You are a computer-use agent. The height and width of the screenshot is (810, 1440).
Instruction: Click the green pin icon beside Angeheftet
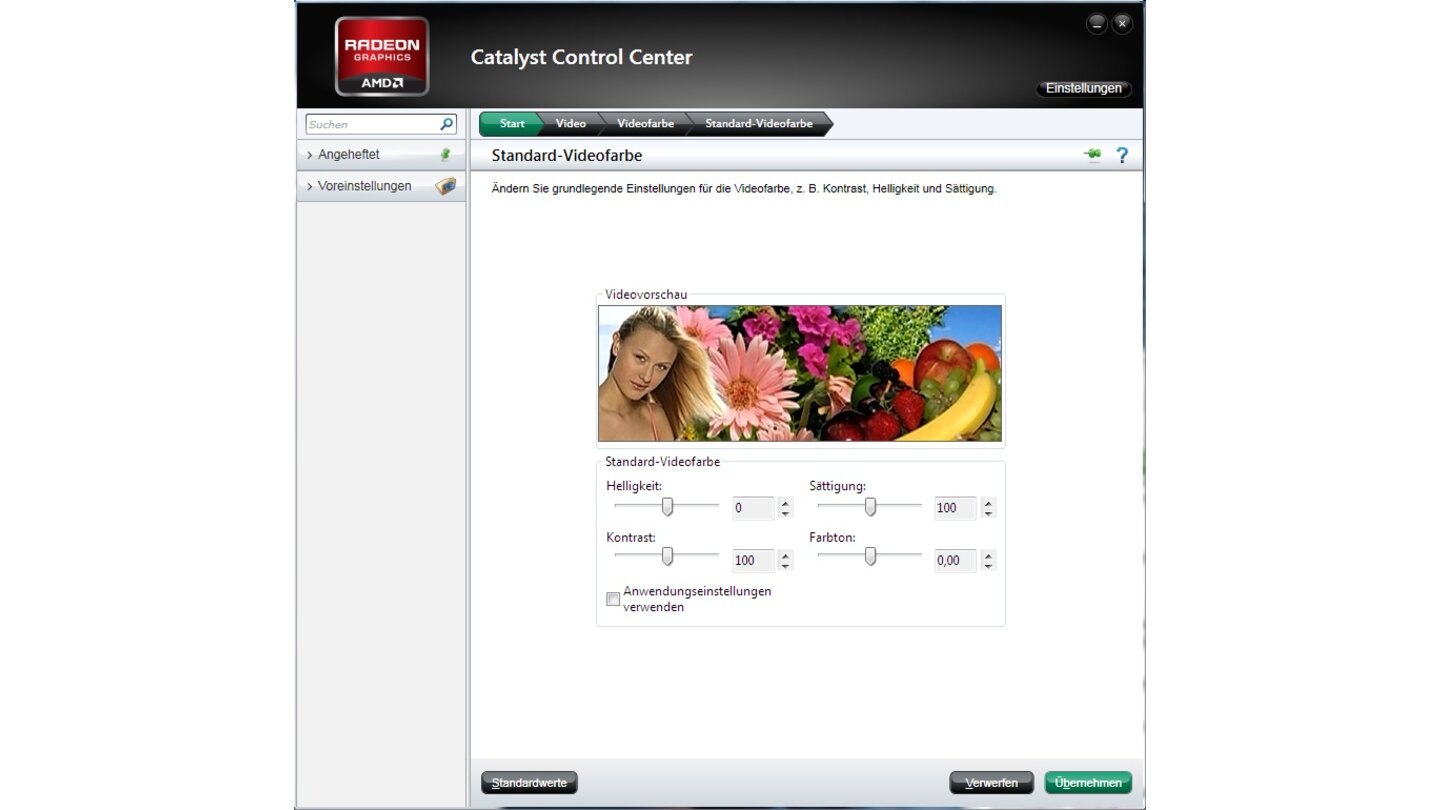pyautogui.click(x=446, y=155)
